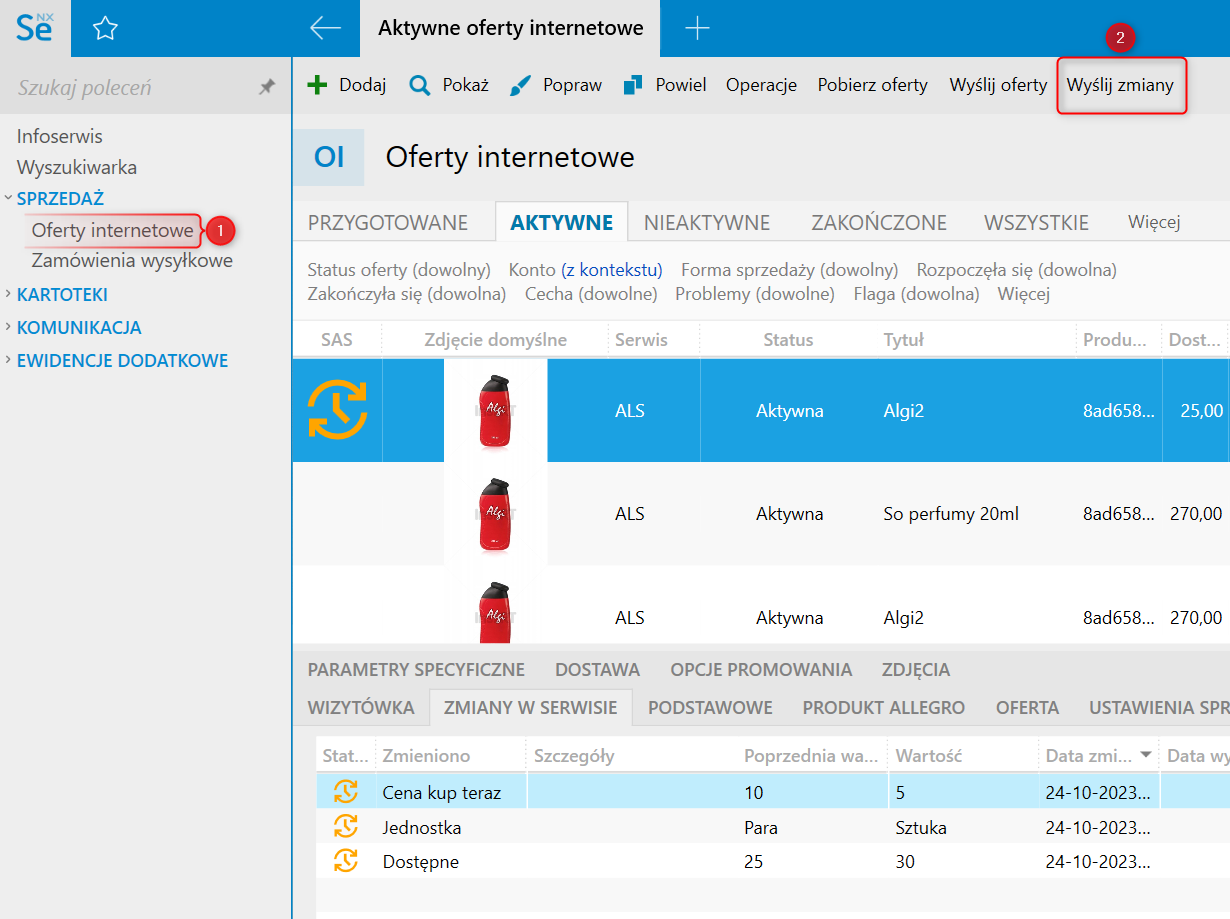Click the brush Popraw icon

coord(520,85)
